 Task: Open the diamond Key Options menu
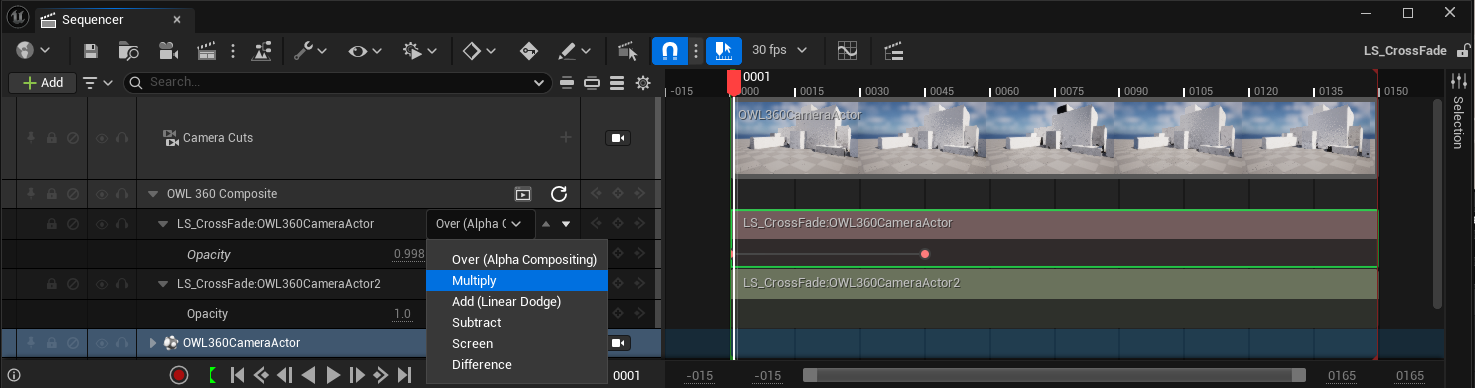coord(480,50)
